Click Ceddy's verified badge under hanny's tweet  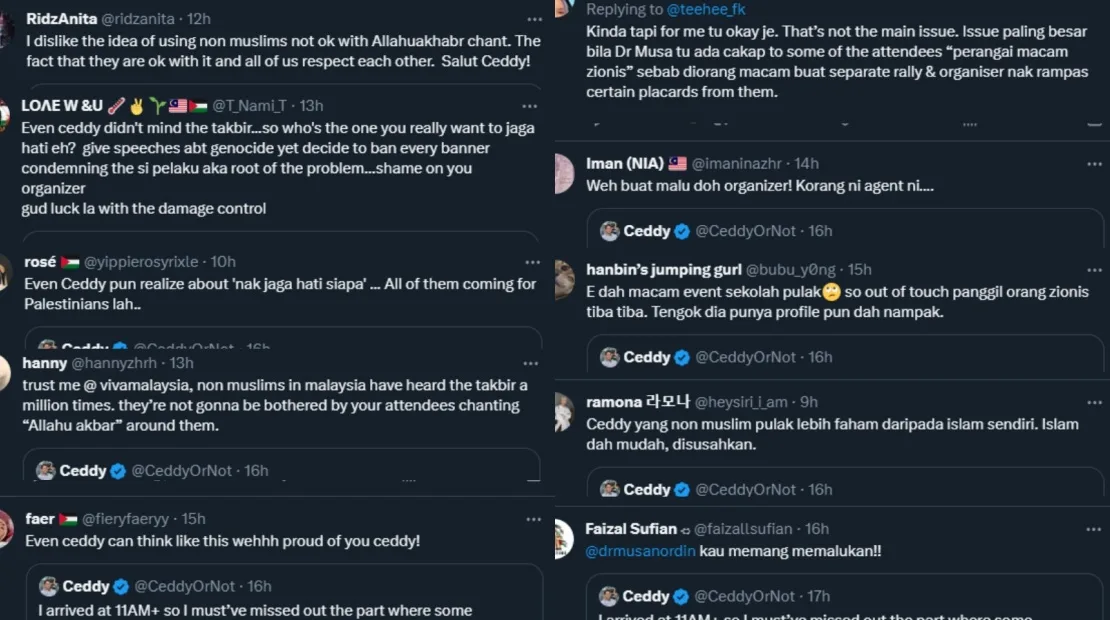118,470
